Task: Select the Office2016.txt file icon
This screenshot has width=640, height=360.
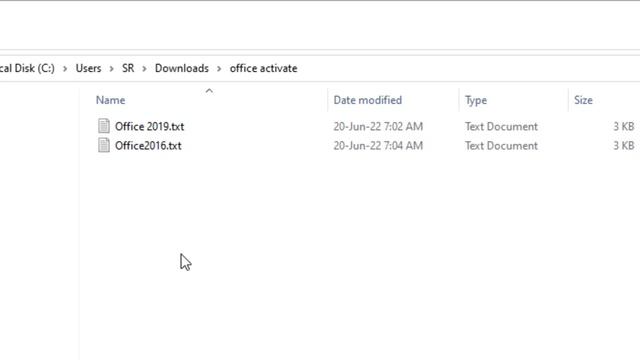Action: (x=104, y=145)
